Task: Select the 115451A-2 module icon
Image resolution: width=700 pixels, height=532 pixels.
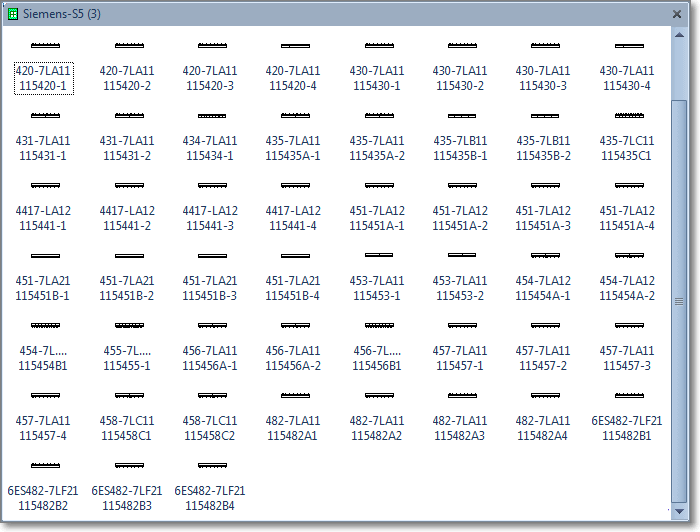Action: [x=462, y=185]
